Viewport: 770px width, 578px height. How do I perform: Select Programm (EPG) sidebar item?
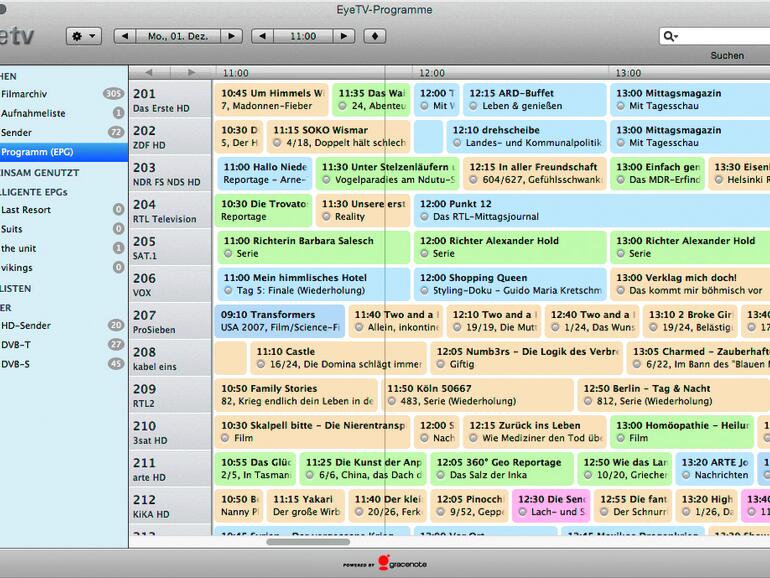[64, 152]
